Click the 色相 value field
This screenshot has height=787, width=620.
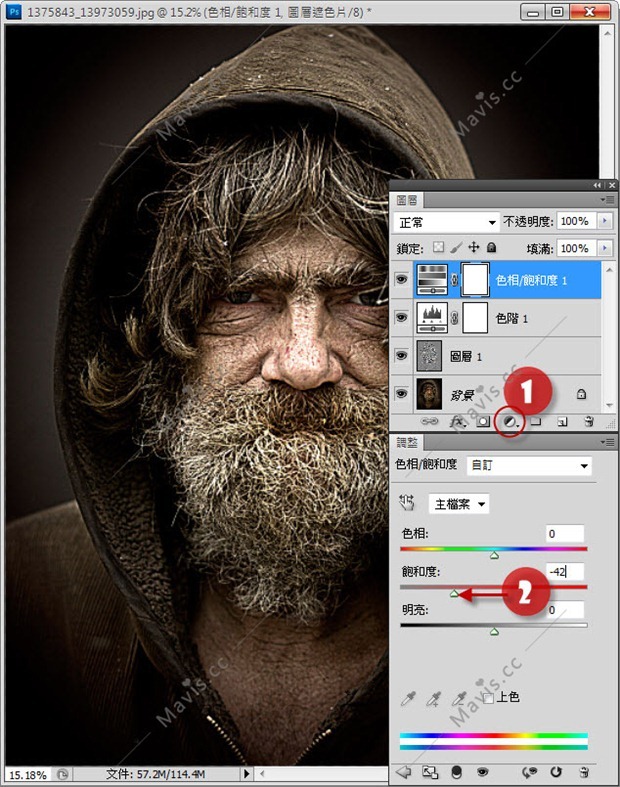tap(565, 533)
